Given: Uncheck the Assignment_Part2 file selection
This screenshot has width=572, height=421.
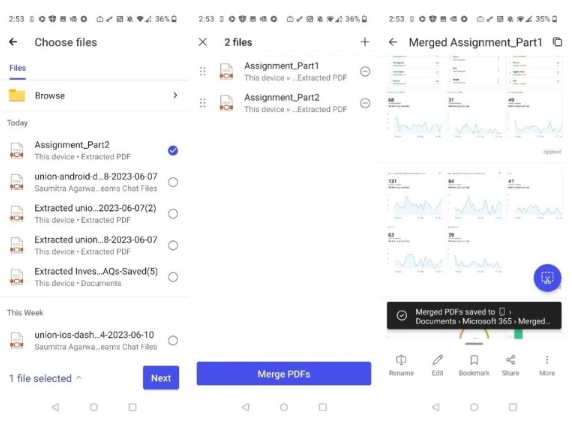Looking at the screenshot, I should point(173,150).
